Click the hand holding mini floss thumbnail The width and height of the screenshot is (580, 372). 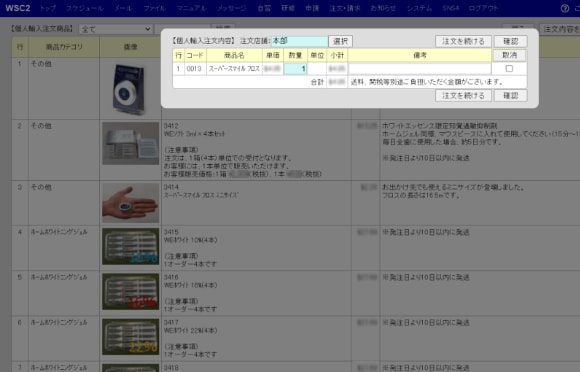point(131,203)
